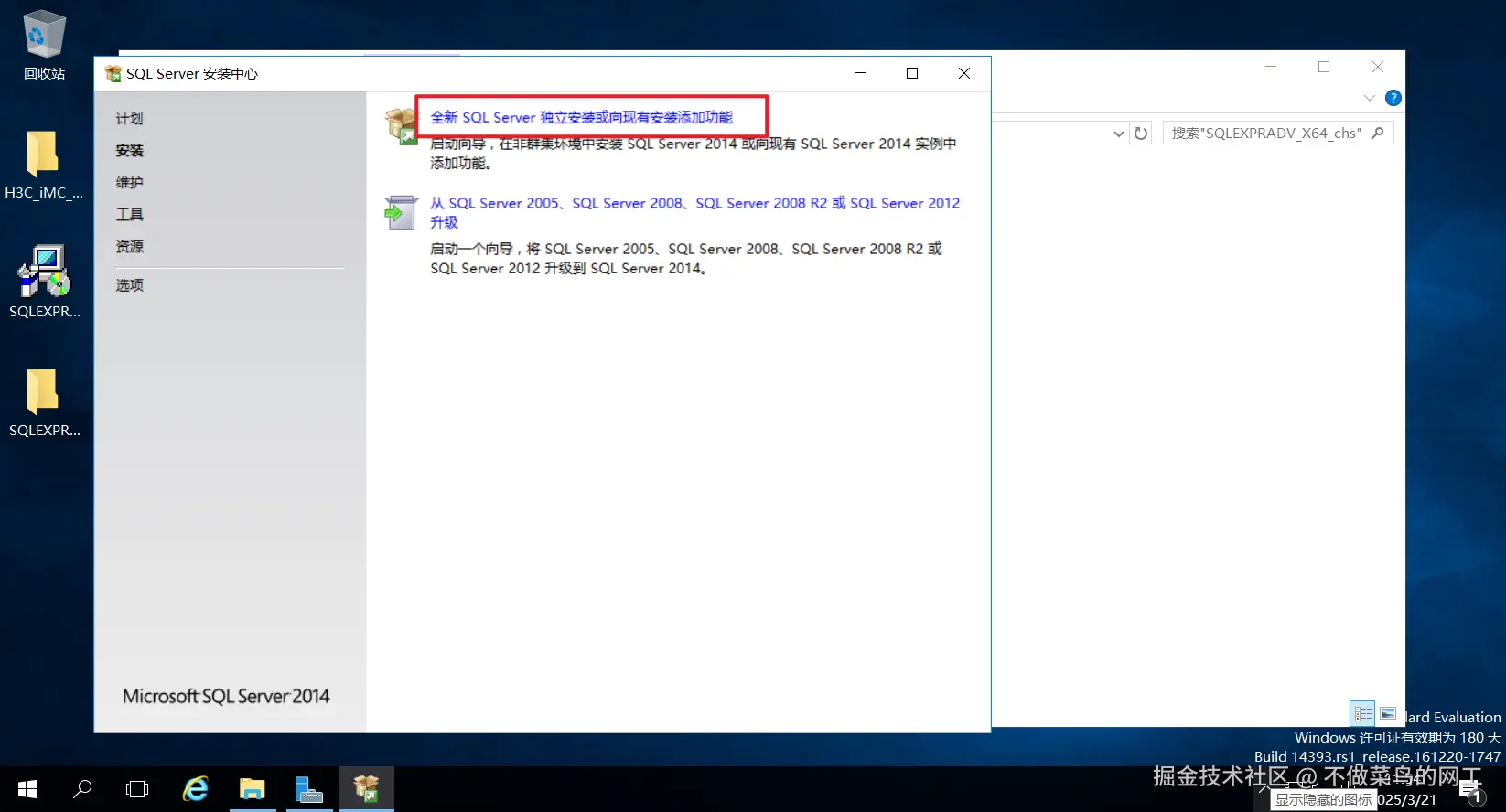The width and height of the screenshot is (1506, 812).
Task: Click the taskbar date 2025/3/21
Action: pos(1406,799)
